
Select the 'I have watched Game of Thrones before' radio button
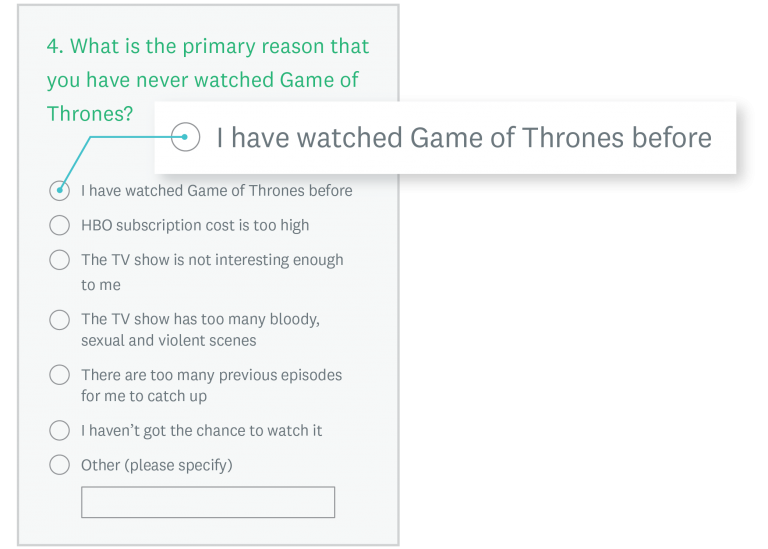(x=60, y=190)
